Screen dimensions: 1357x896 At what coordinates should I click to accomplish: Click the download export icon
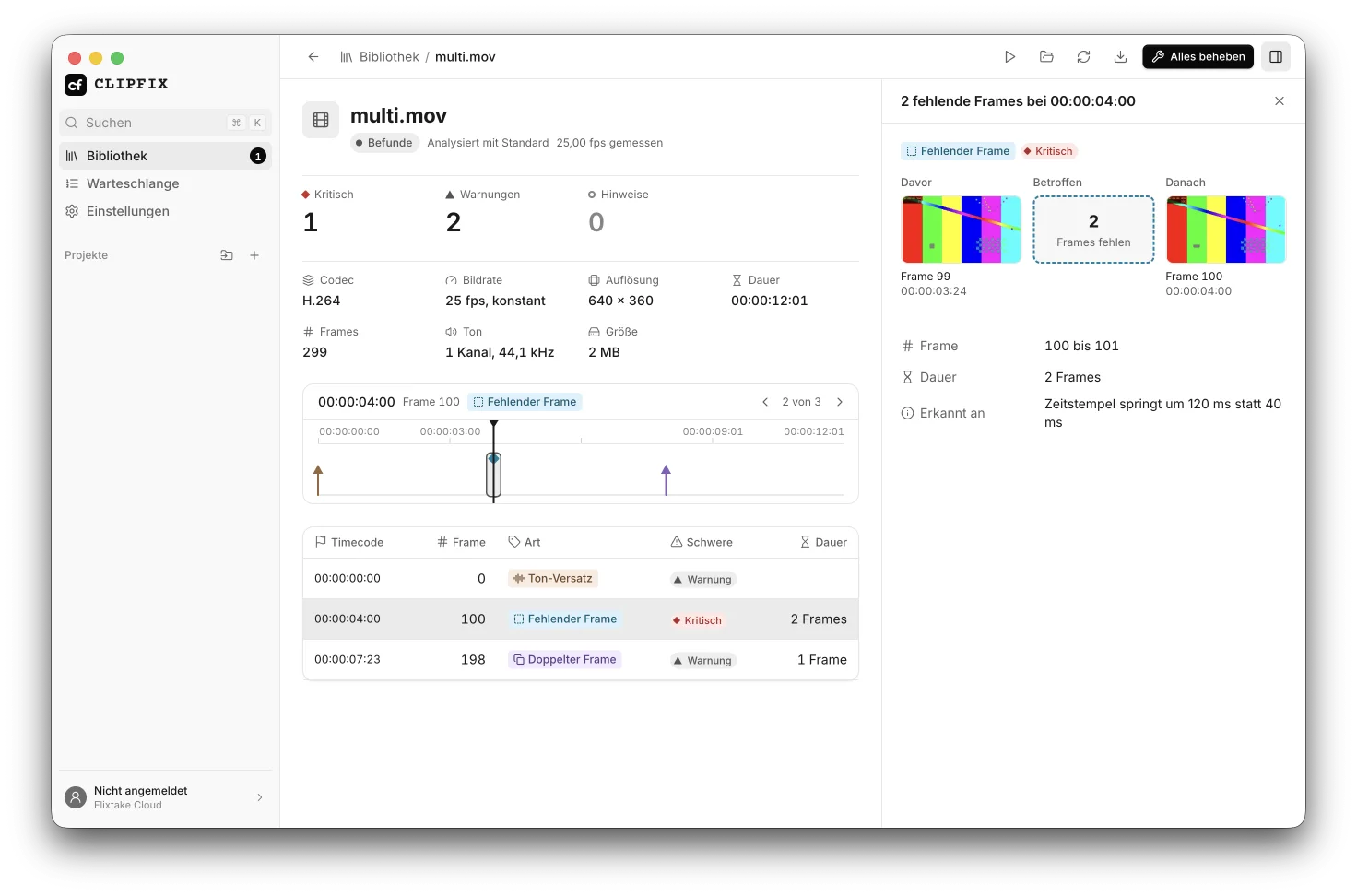(1121, 57)
